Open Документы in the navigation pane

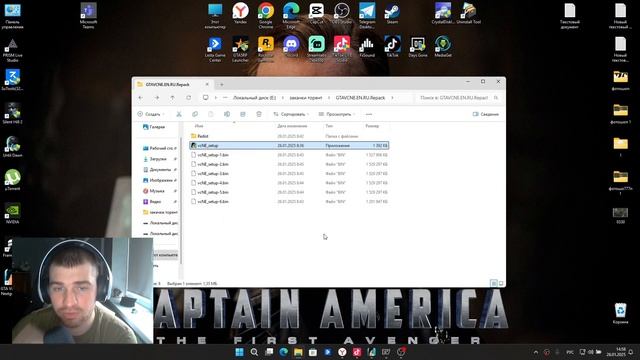pos(160,169)
